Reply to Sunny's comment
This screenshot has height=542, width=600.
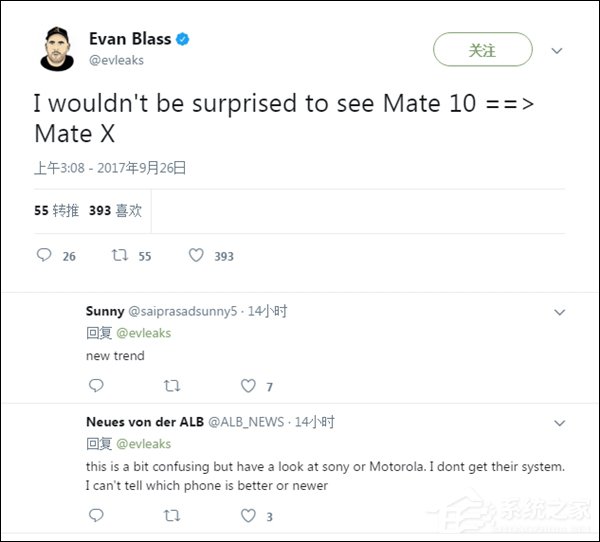[x=96, y=385]
